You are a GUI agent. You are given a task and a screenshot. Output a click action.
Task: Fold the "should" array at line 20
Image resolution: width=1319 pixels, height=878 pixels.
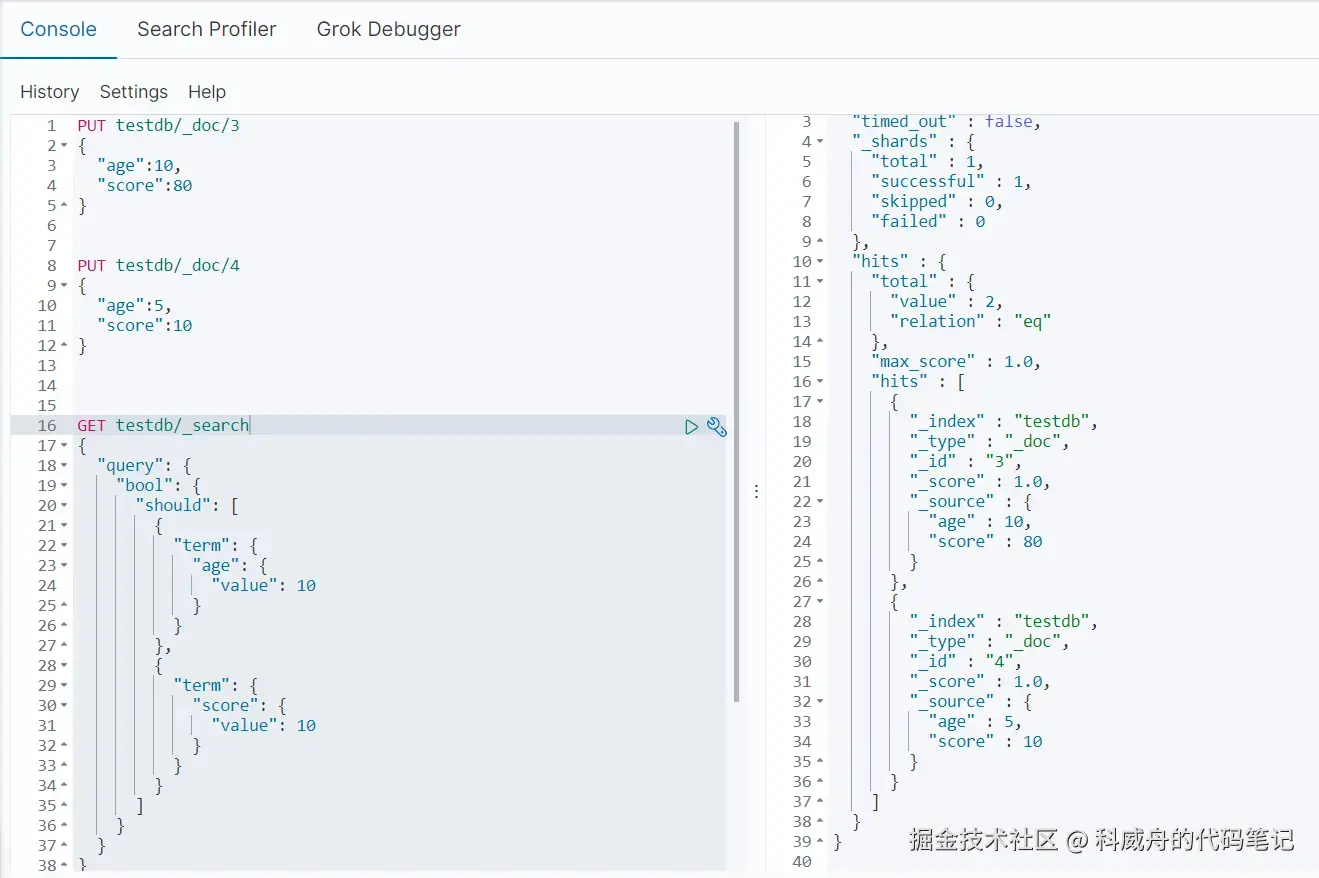64,506
